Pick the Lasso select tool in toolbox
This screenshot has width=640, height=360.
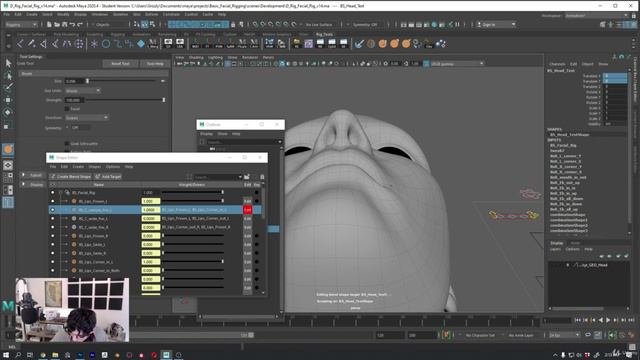(8, 75)
